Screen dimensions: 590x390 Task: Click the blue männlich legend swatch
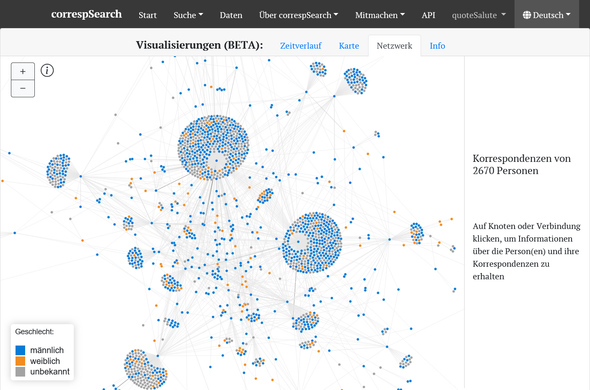(20, 350)
